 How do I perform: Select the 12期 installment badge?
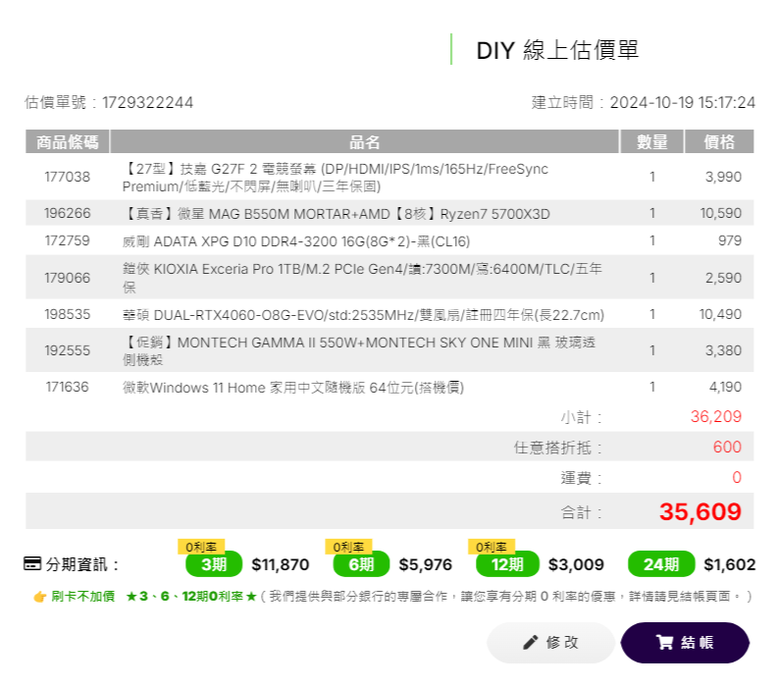[507, 564]
